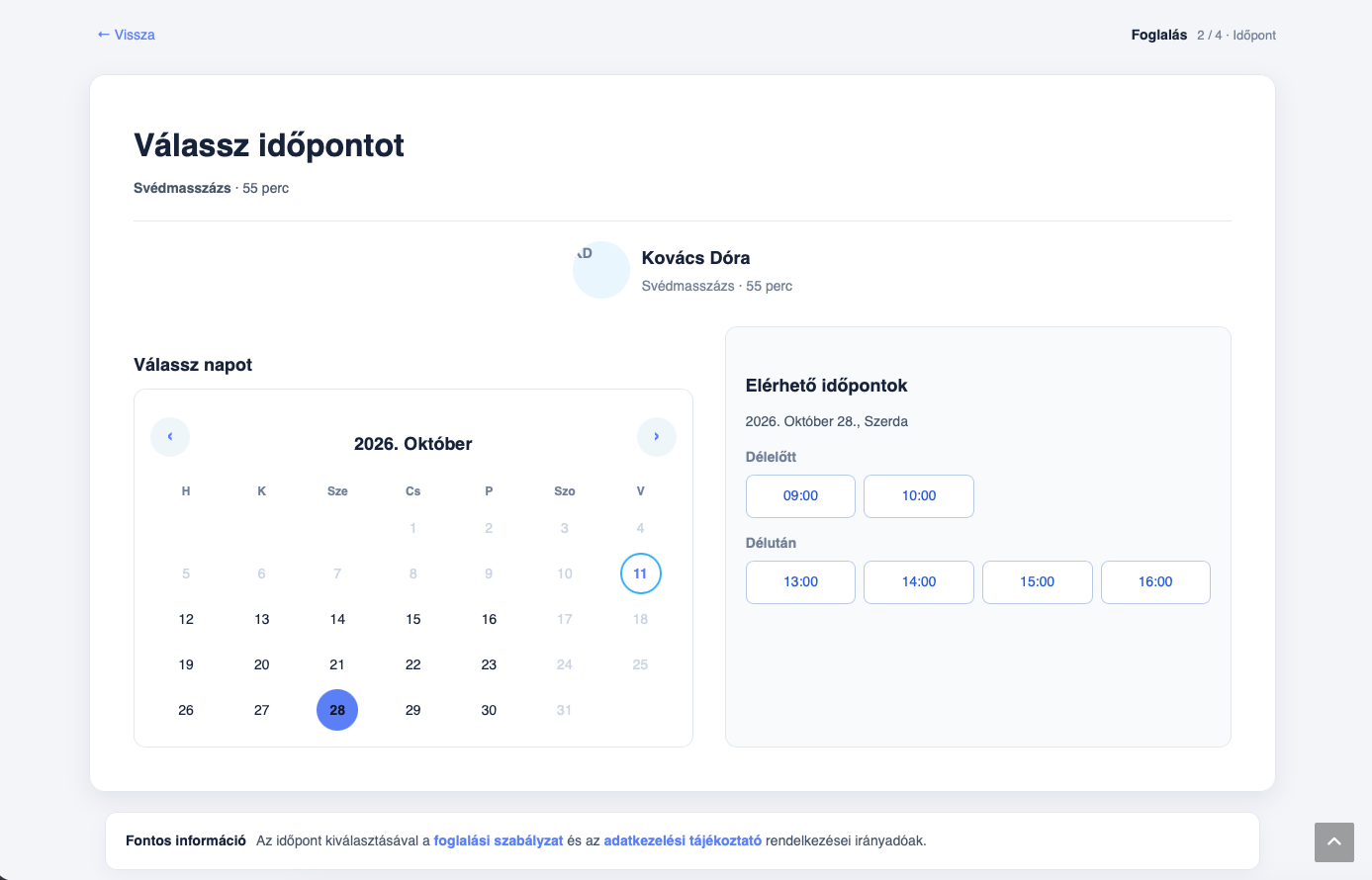Open the foglalási szabályzat link

pyautogui.click(x=499, y=841)
